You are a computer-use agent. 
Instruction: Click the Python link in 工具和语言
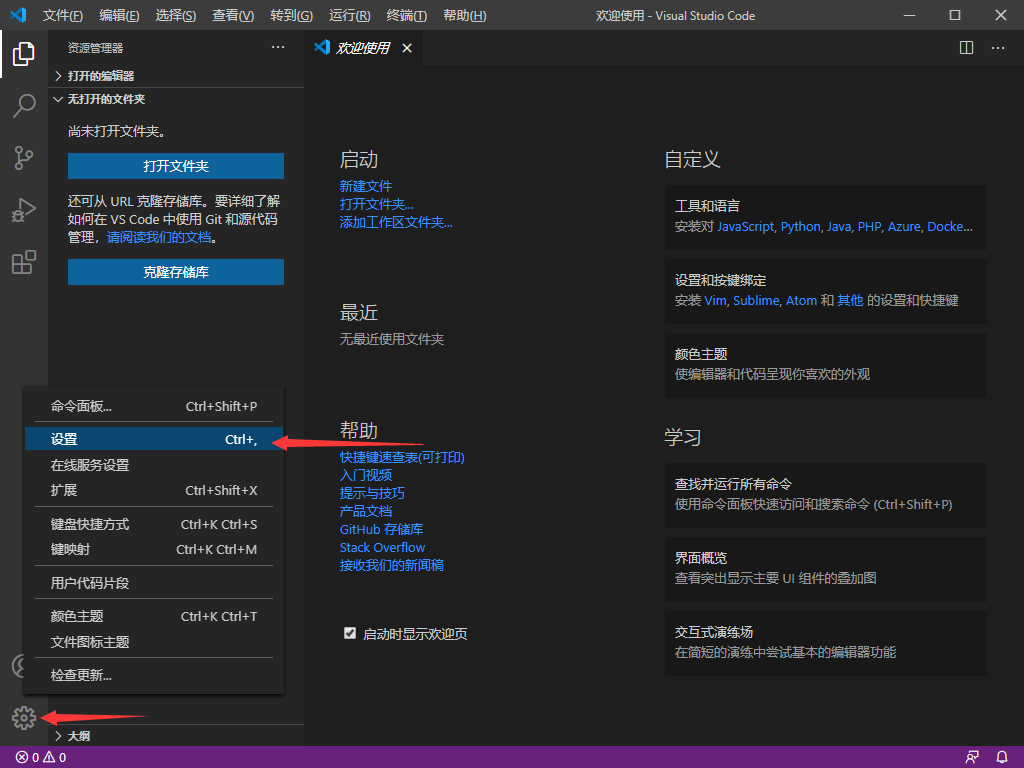coord(801,227)
